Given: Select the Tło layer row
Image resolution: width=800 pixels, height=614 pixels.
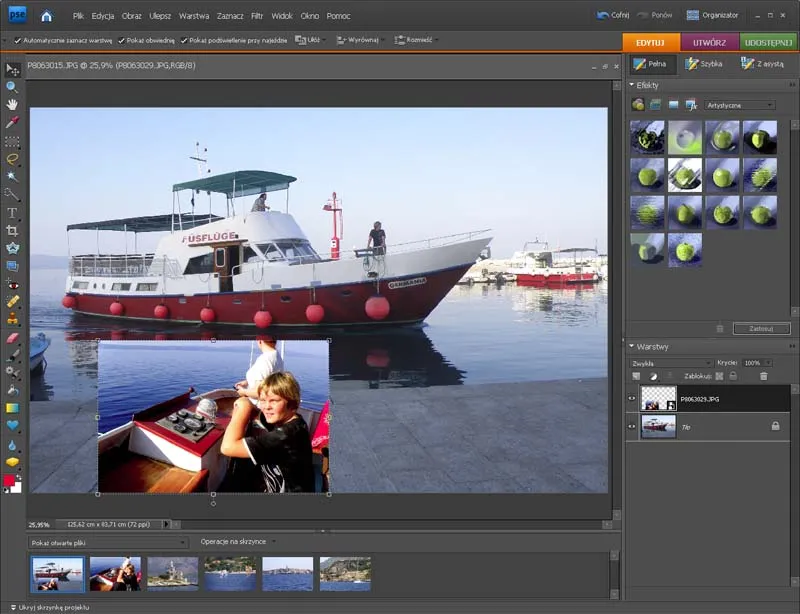Looking at the screenshot, I should click(709, 427).
